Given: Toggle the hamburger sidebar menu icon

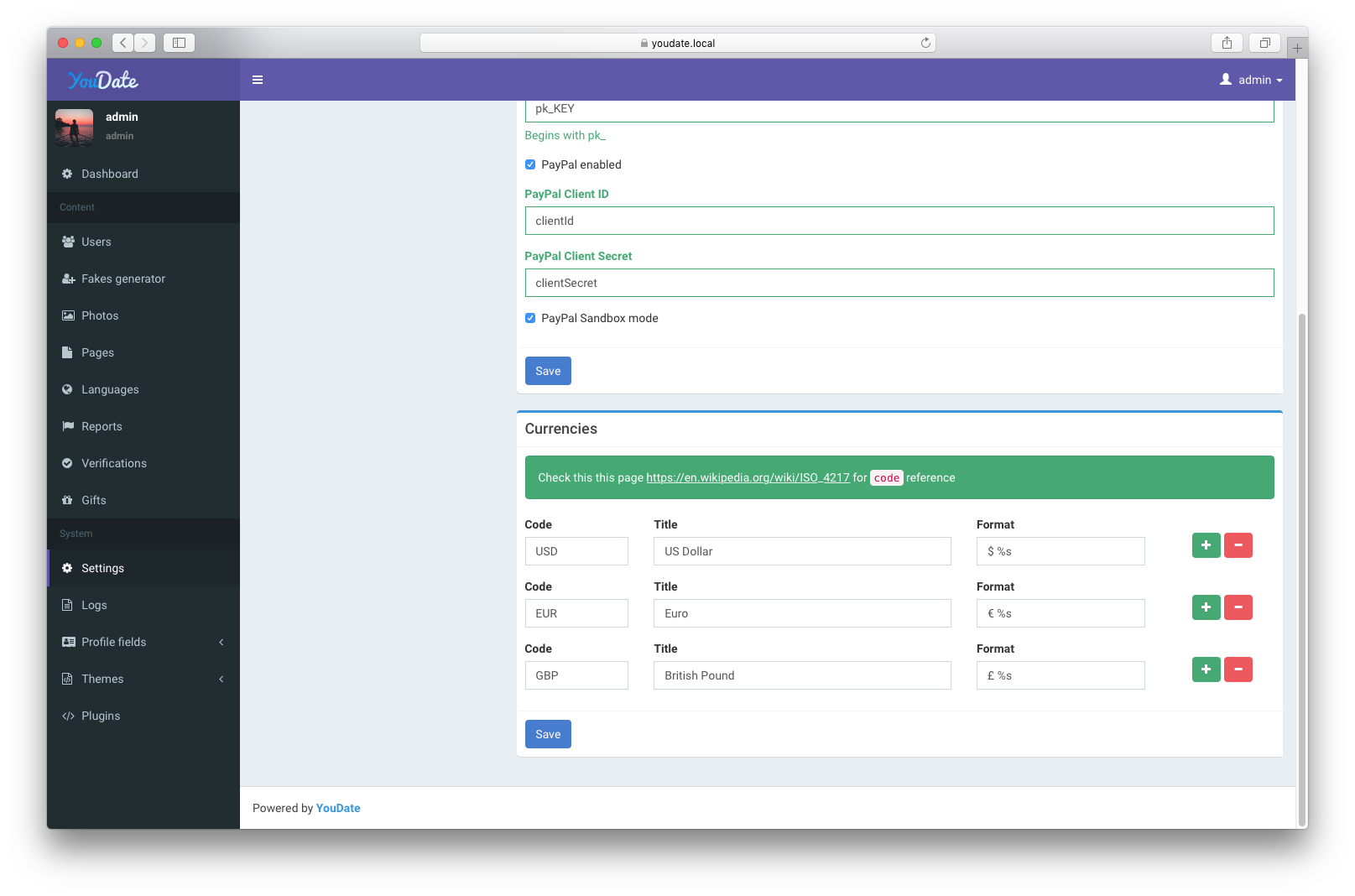Looking at the screenshot, I should click(258, 80).
